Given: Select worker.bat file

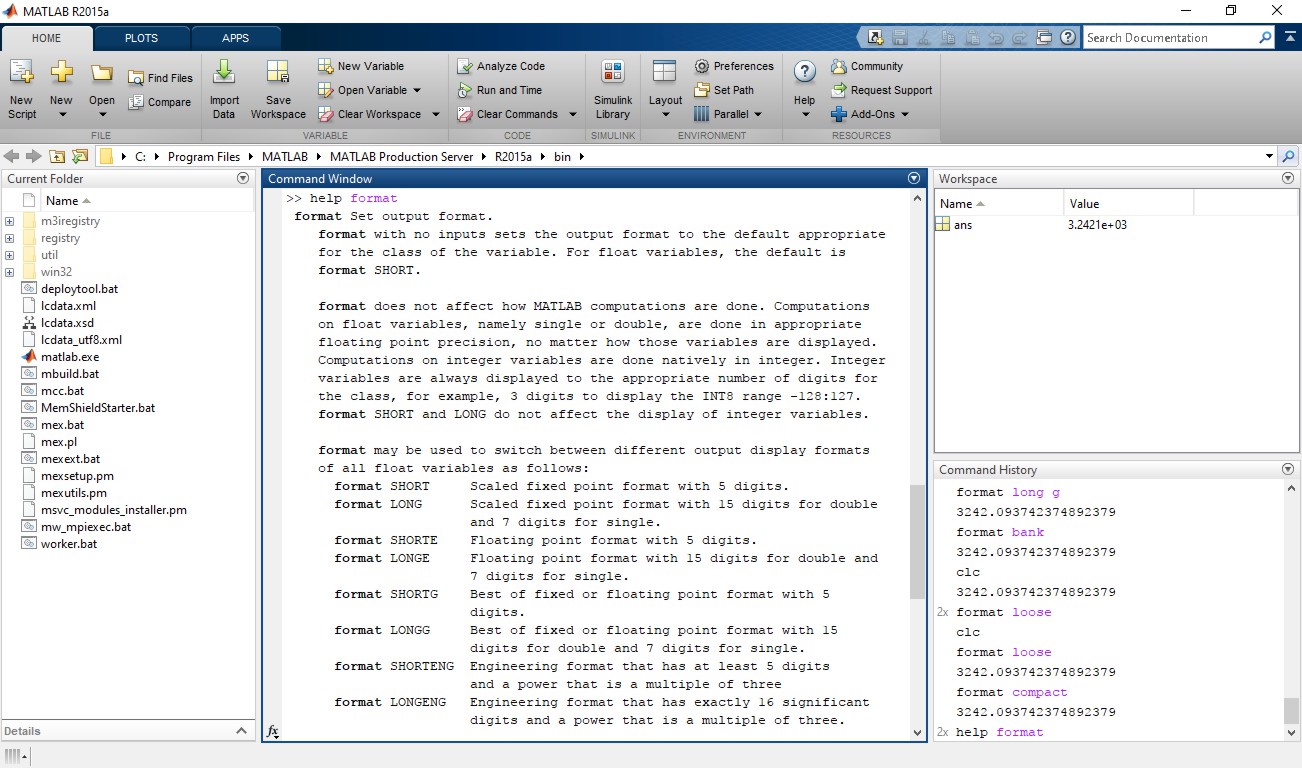Looking at the screenshot, I should tap(69, 544).
